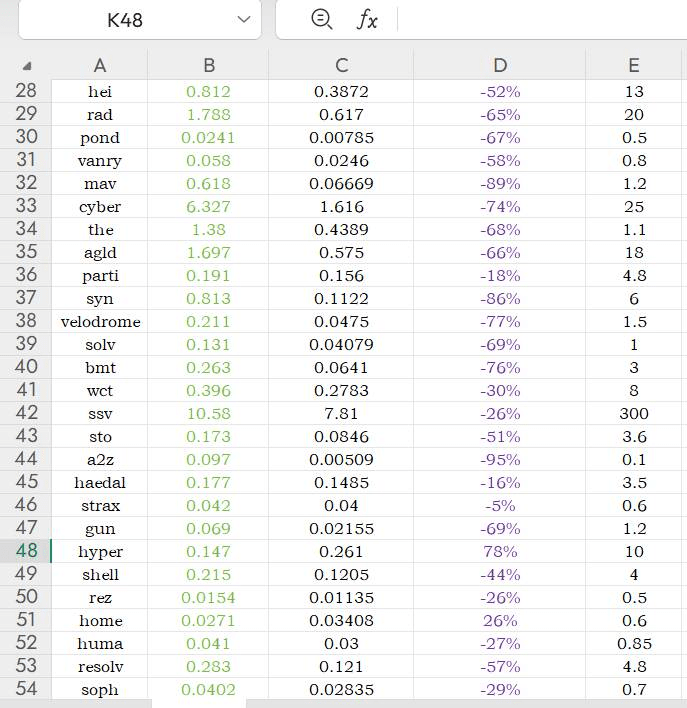Select the cell showing -95%

pos(500,460)
